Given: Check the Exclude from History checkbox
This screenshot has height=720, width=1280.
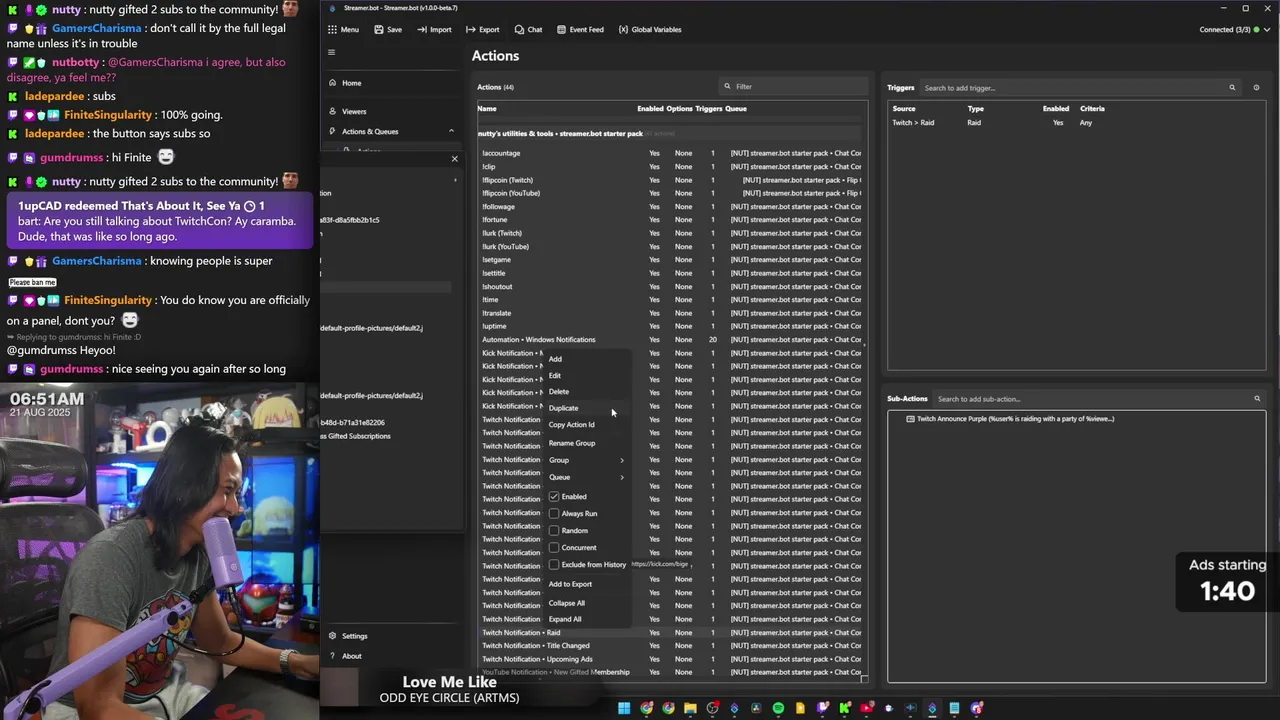Looking at the screenshot, I should click(x=554, y=565).
